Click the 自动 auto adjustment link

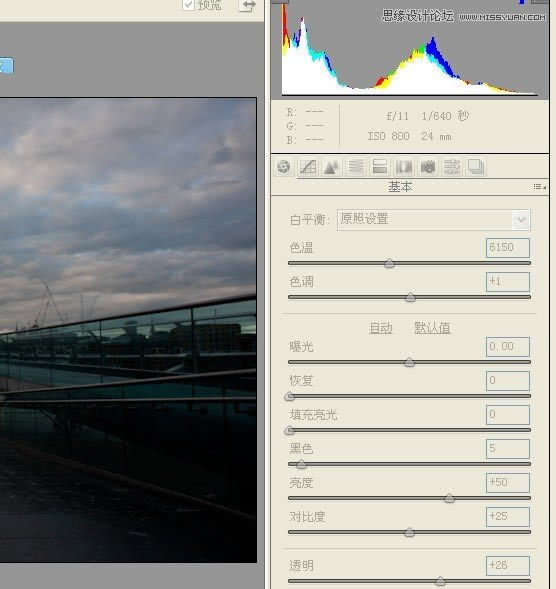(x=381, y=328)
